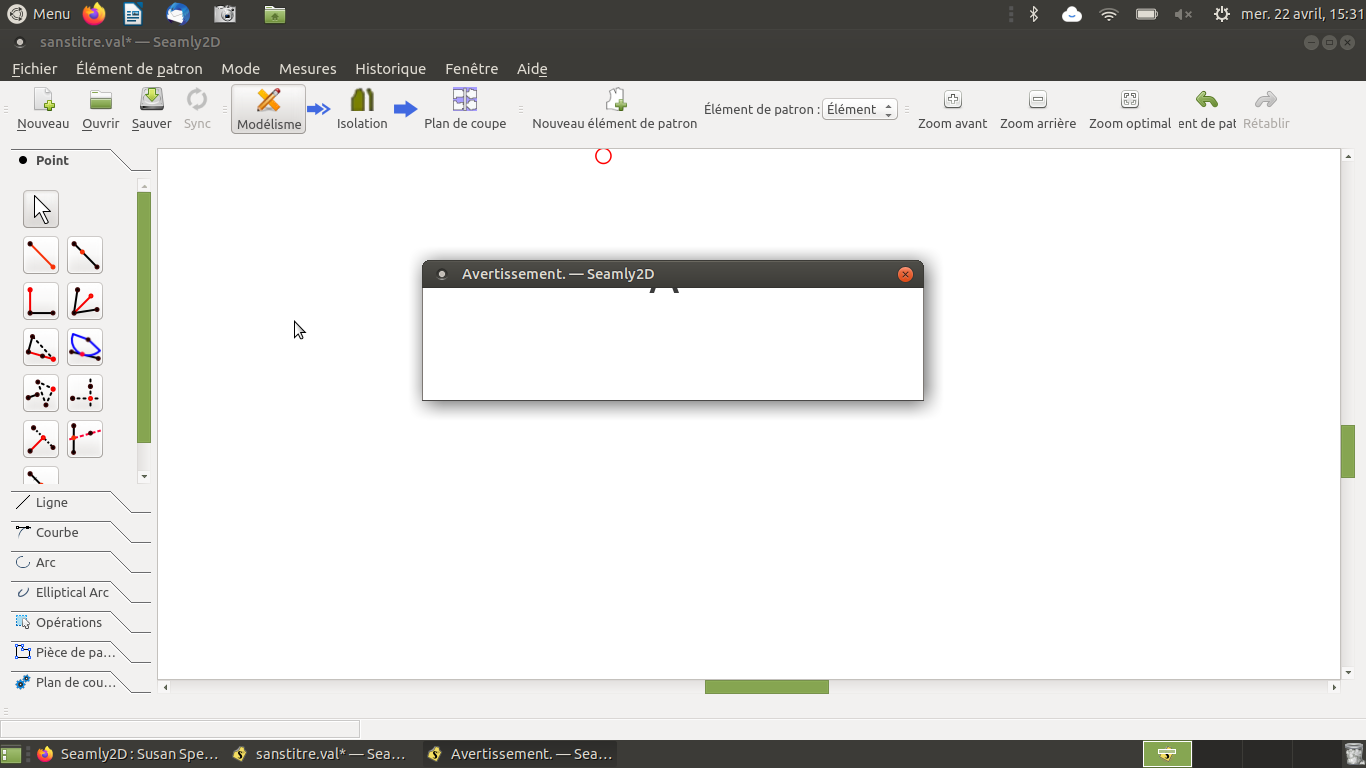Expand the Ligne toolbox section

point(52,503)
